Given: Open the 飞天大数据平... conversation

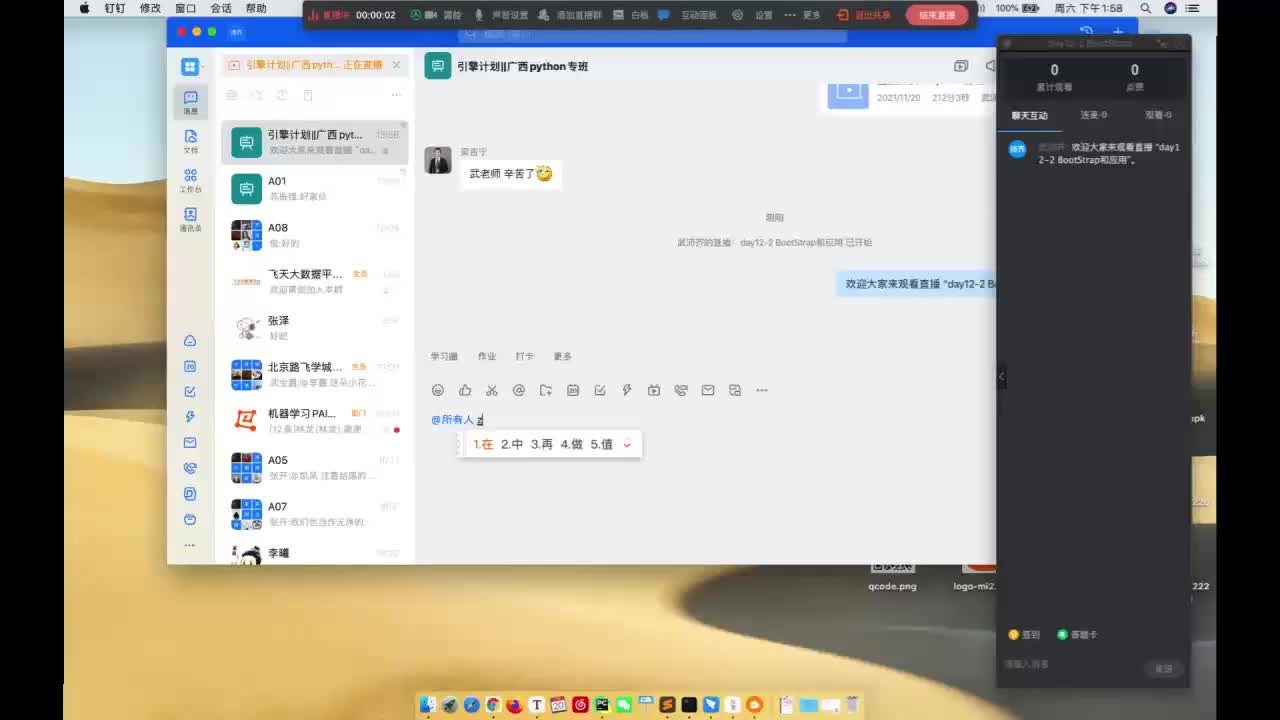Looking at the screenshot, I should 314,281.
